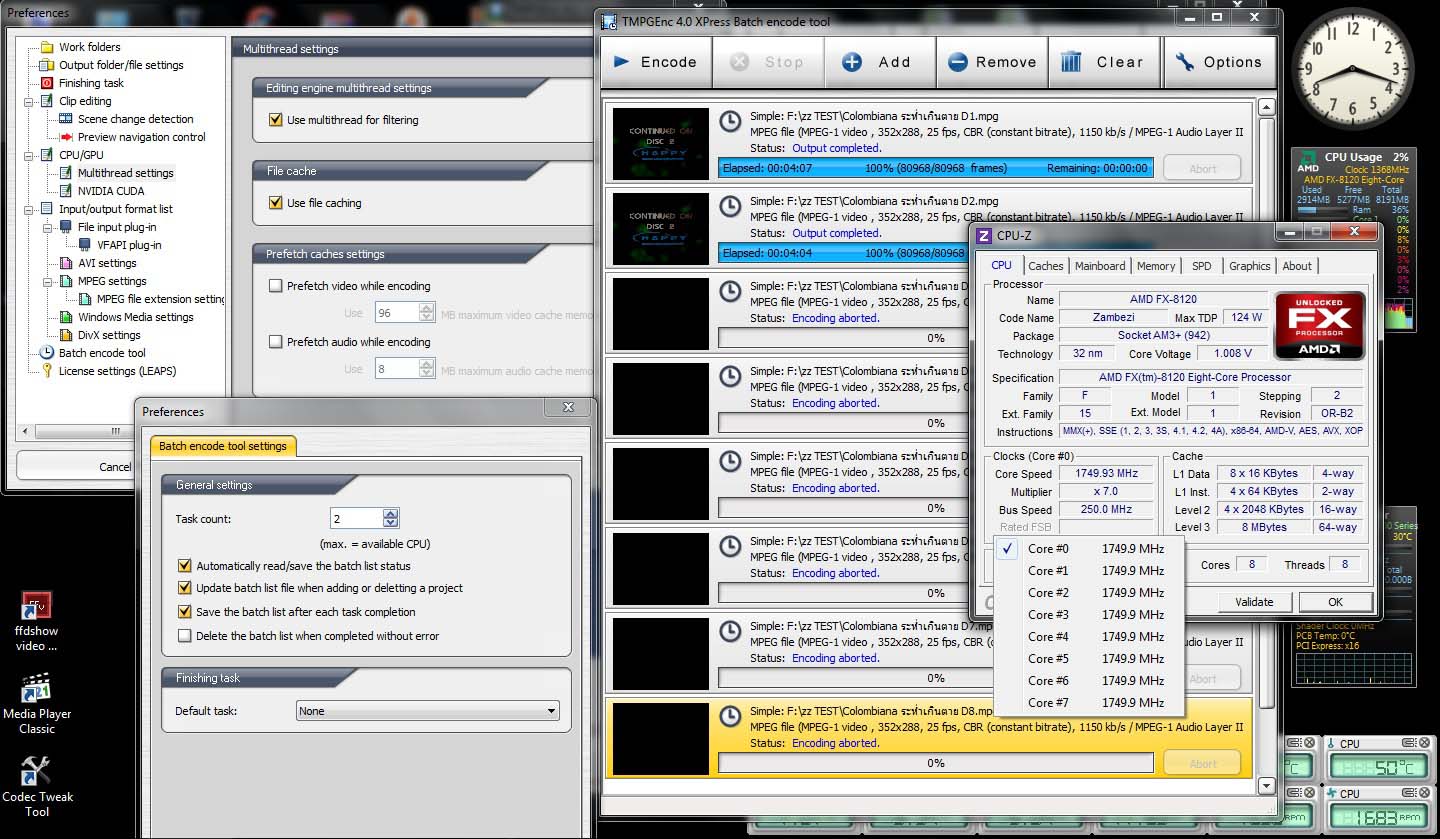The height and width of the screenshot is (839, 1440).
Task: Choose Core #7 in the CPU-Z core list
Action: (1089, 703)
